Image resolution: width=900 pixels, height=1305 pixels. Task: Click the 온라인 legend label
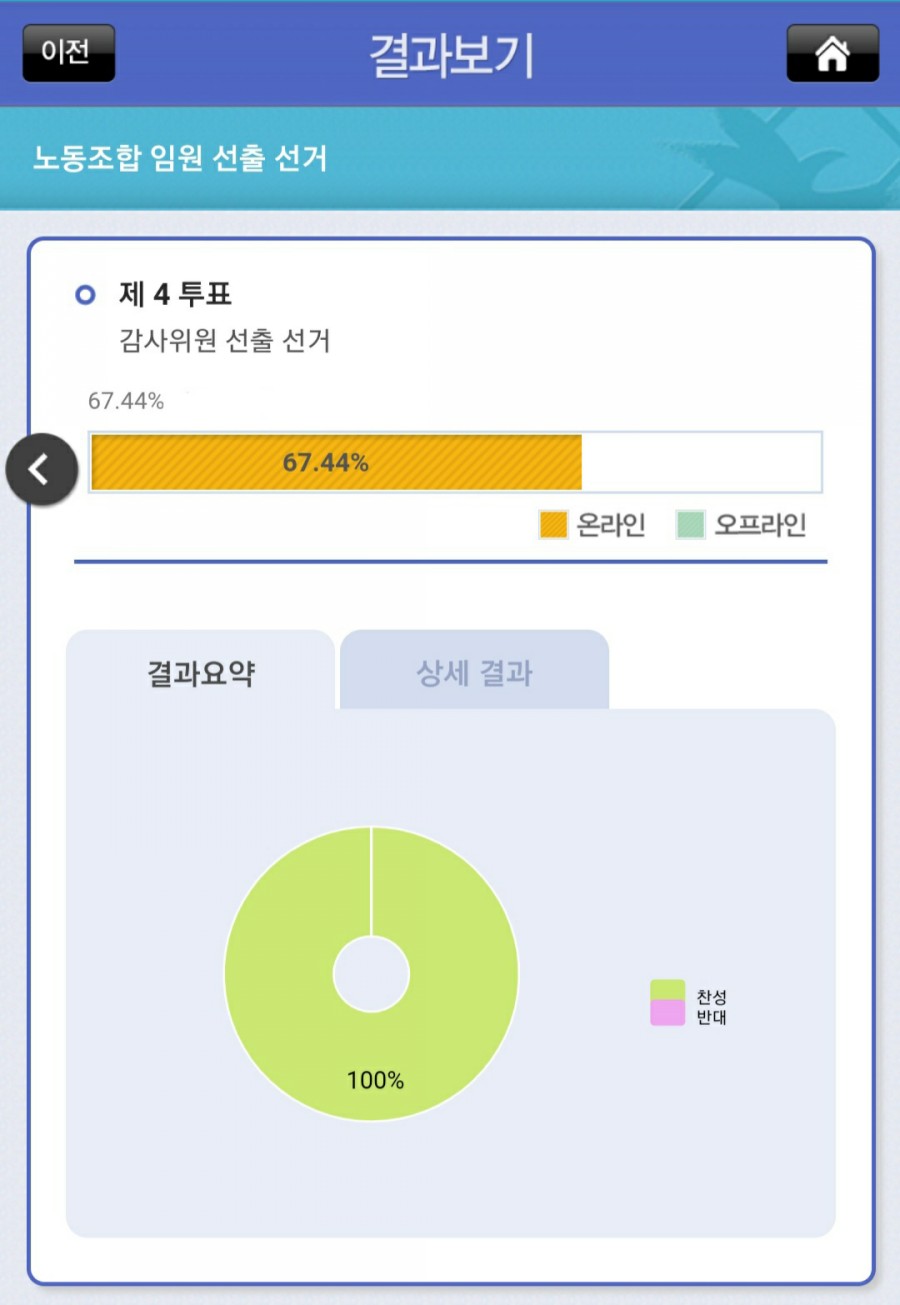tap(611, 525)
